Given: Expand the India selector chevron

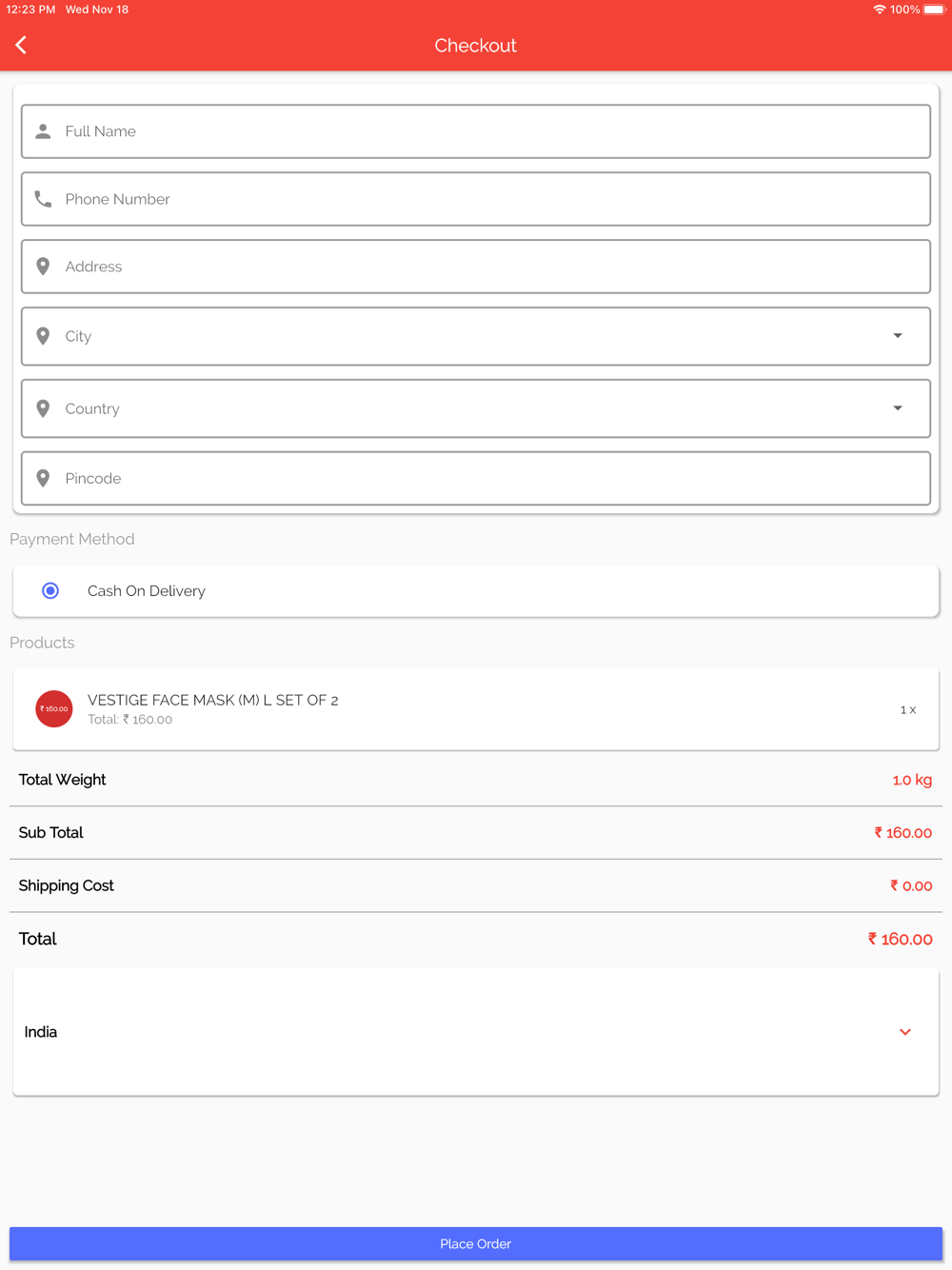Looking at the screenshot, I should point(904,1032).
